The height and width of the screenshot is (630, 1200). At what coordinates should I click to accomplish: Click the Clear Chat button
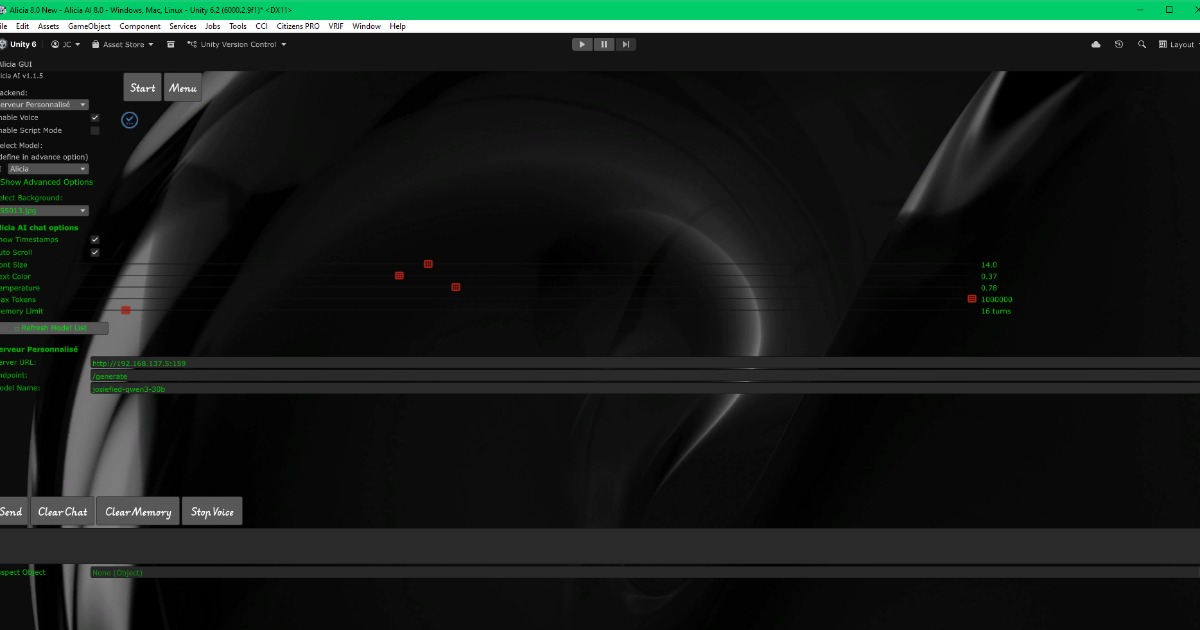pos(62,511)
